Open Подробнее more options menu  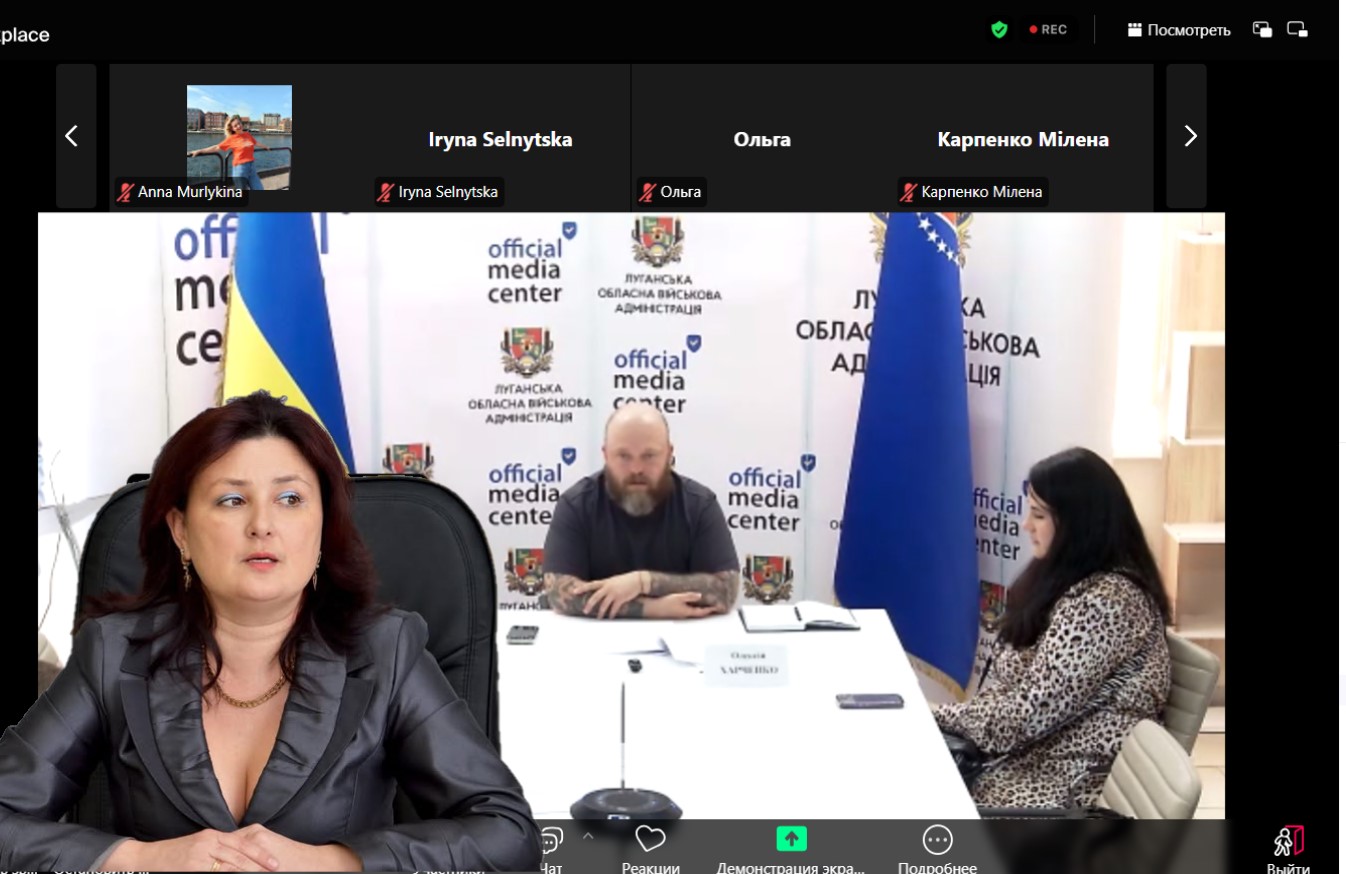point(937,848)
